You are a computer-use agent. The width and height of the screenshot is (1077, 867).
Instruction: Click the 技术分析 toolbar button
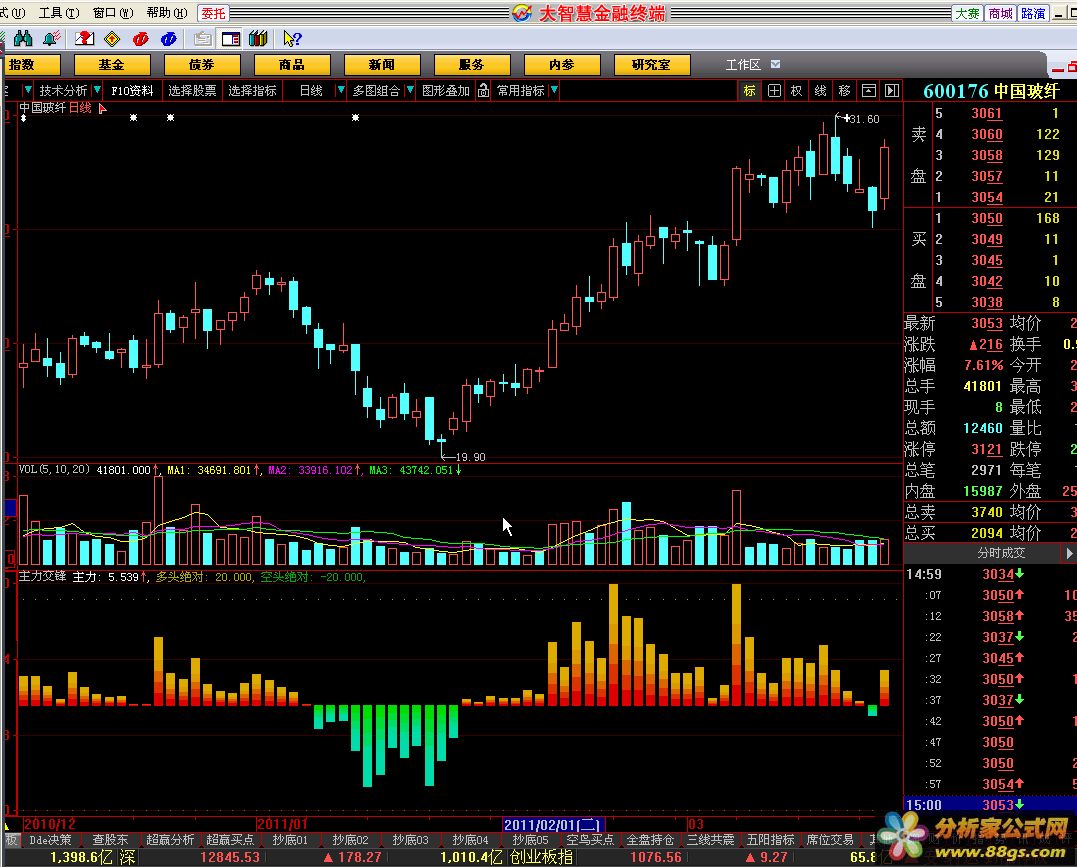point(63,91)
